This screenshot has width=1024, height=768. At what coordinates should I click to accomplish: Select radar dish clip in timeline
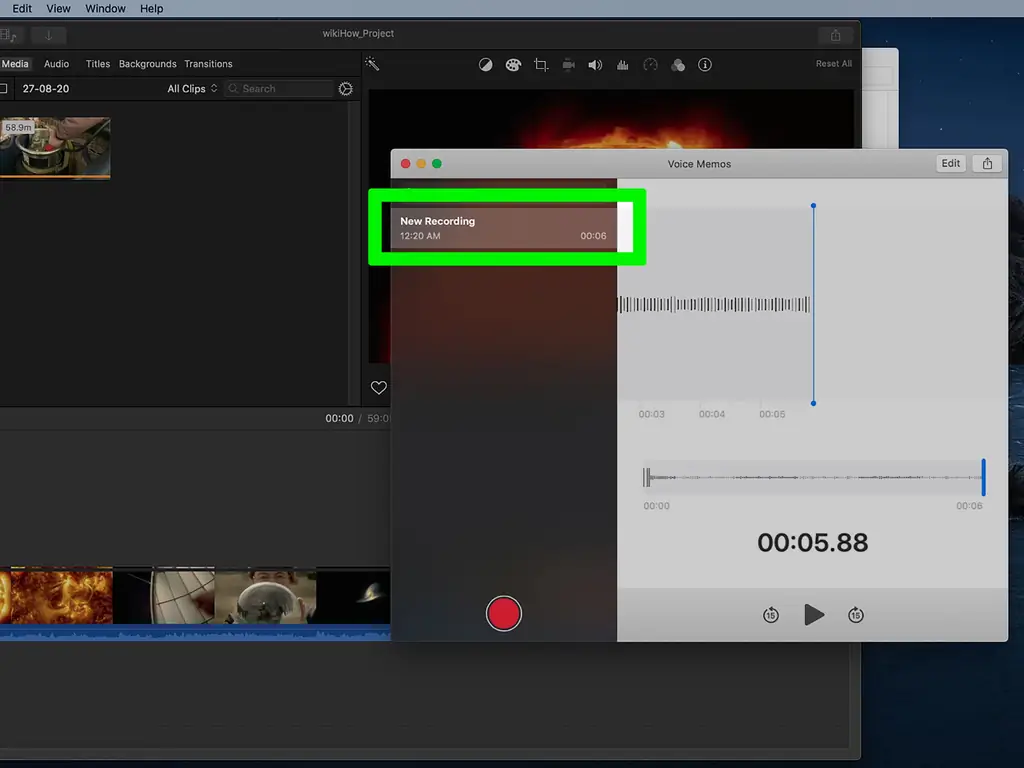tap(183, 596)
